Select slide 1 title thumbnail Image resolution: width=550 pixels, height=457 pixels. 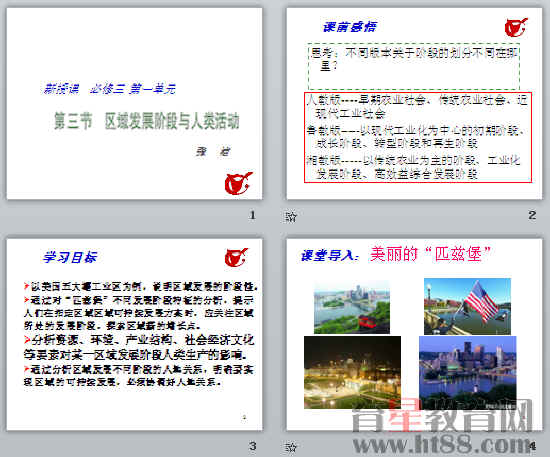point(134,104)
